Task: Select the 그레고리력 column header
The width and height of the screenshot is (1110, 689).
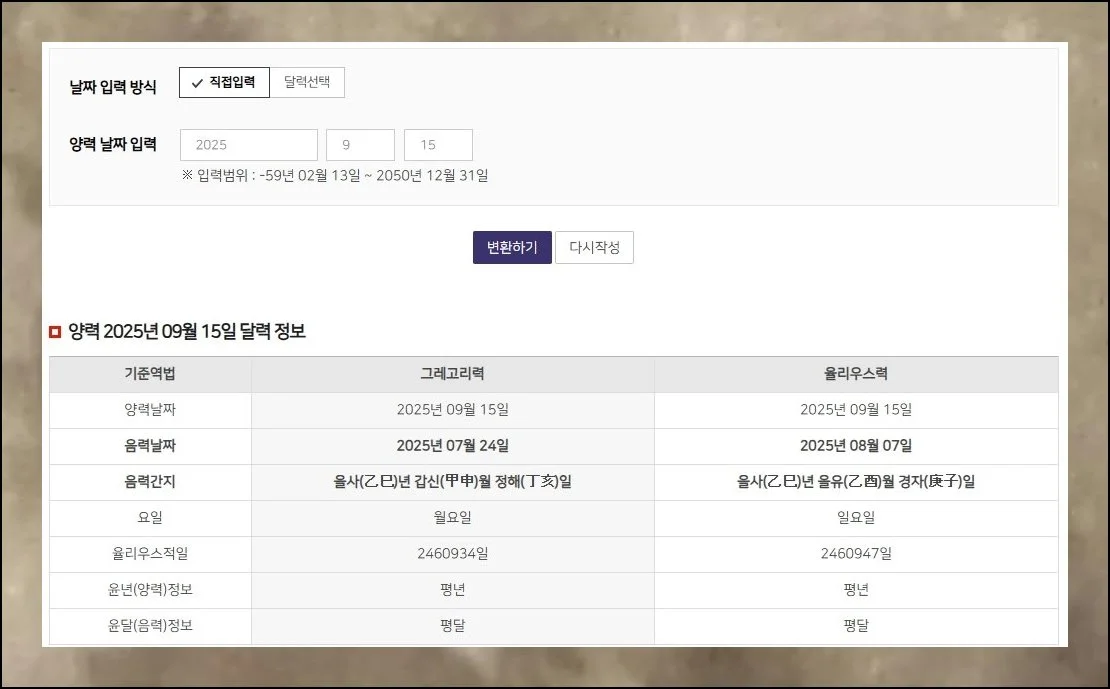Action: 451,374
